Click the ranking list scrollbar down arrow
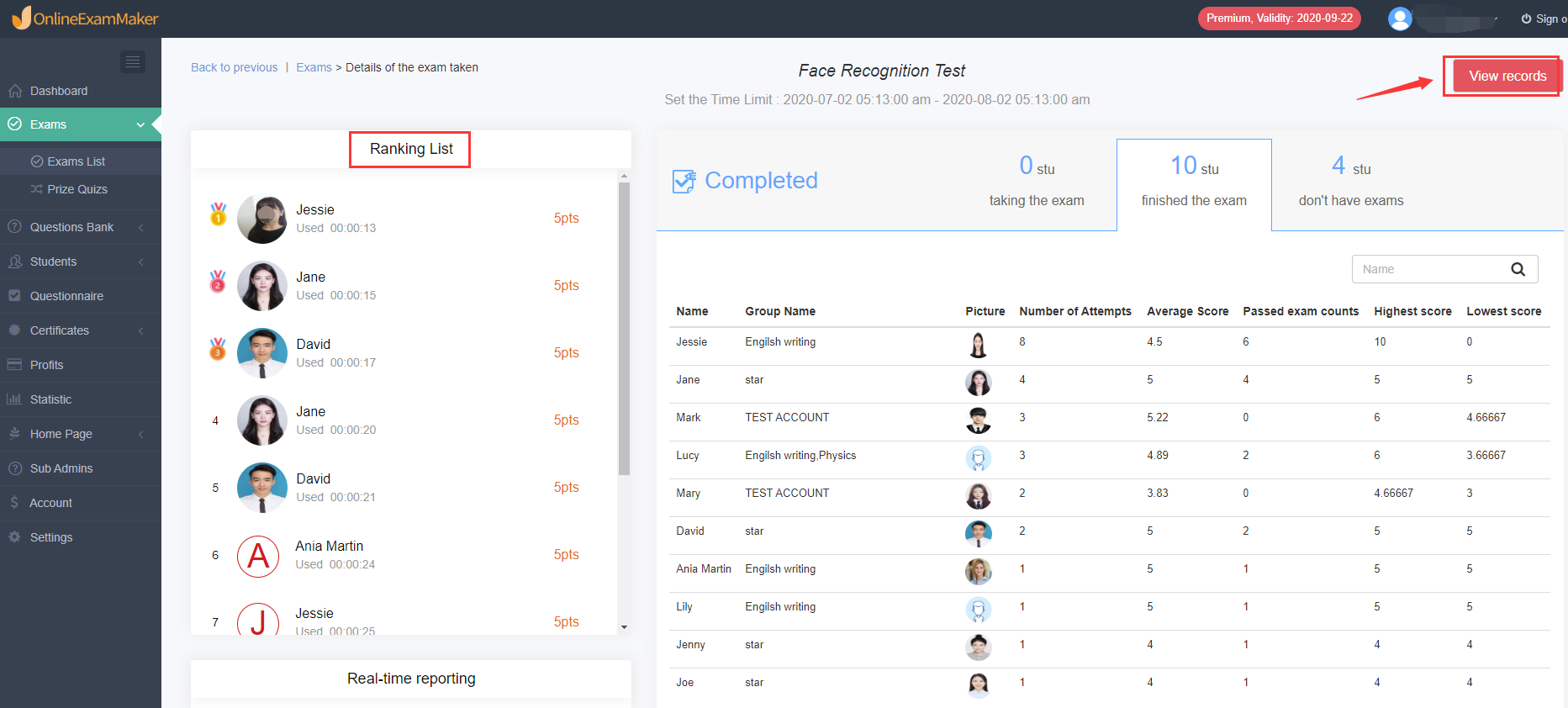 click(x=624, y=626)
